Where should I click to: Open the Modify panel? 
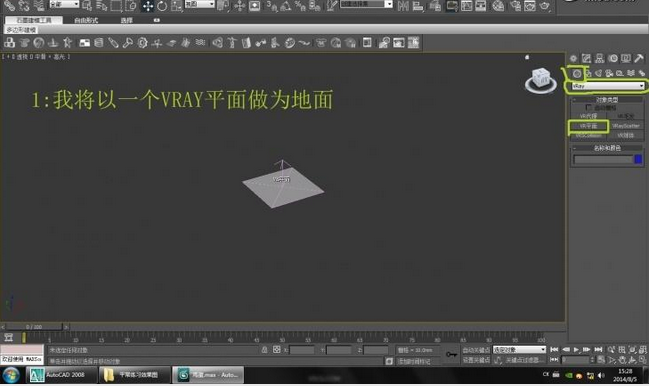tap(587, 58)
